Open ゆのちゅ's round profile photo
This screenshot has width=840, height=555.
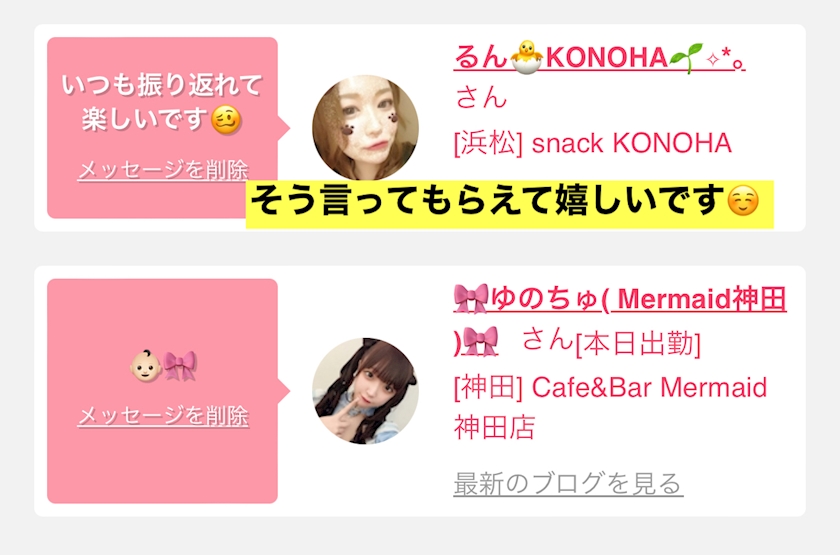(x=365, y=391)
